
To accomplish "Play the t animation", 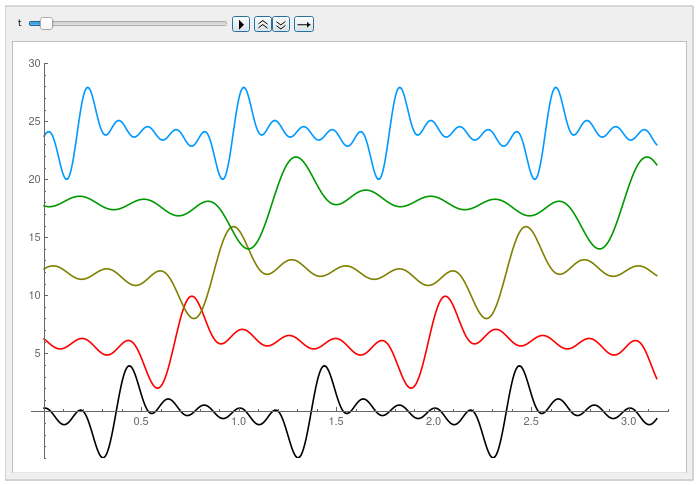I will (240, 23).
